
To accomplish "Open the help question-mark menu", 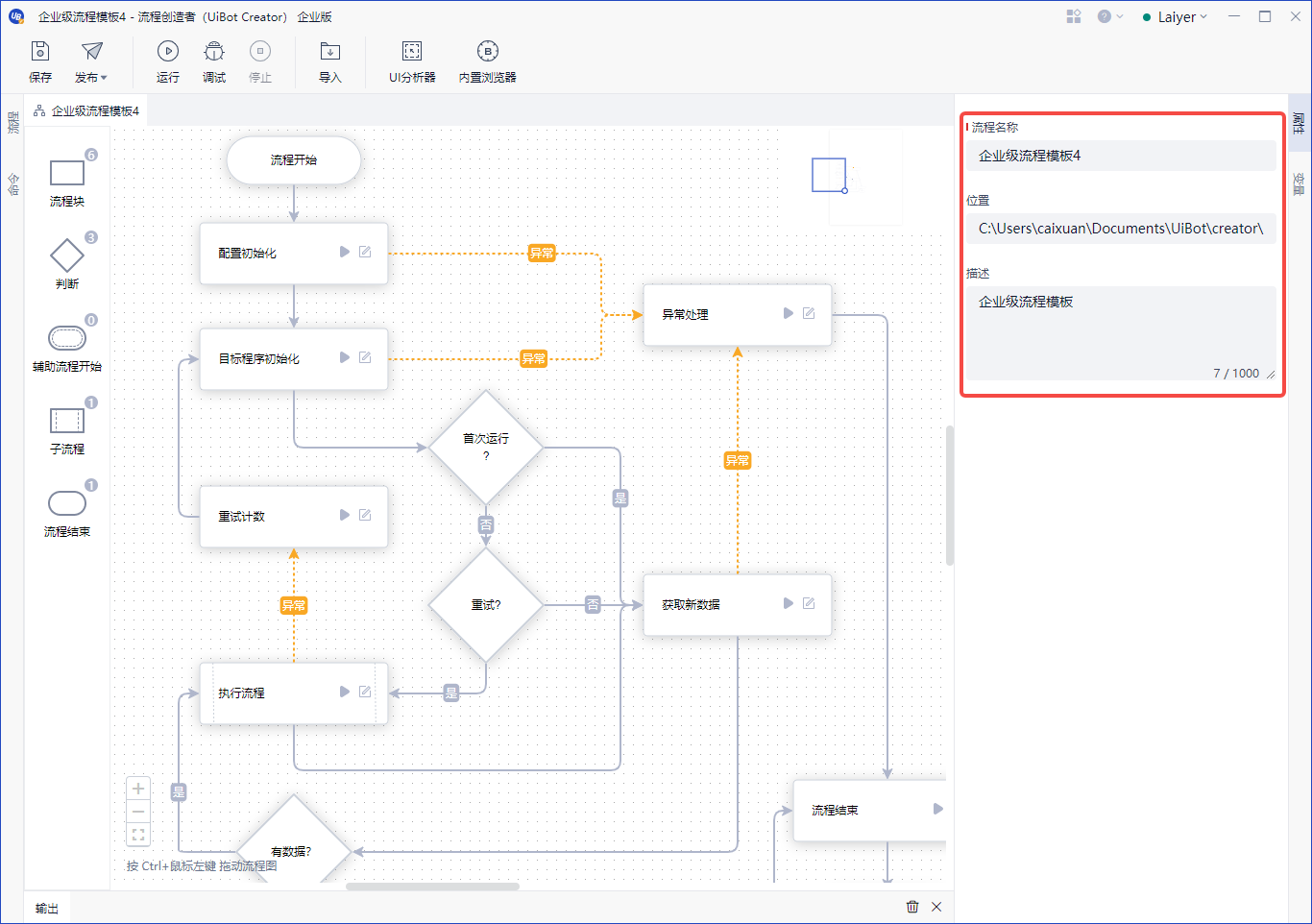I will click(x=1109, y=16).
